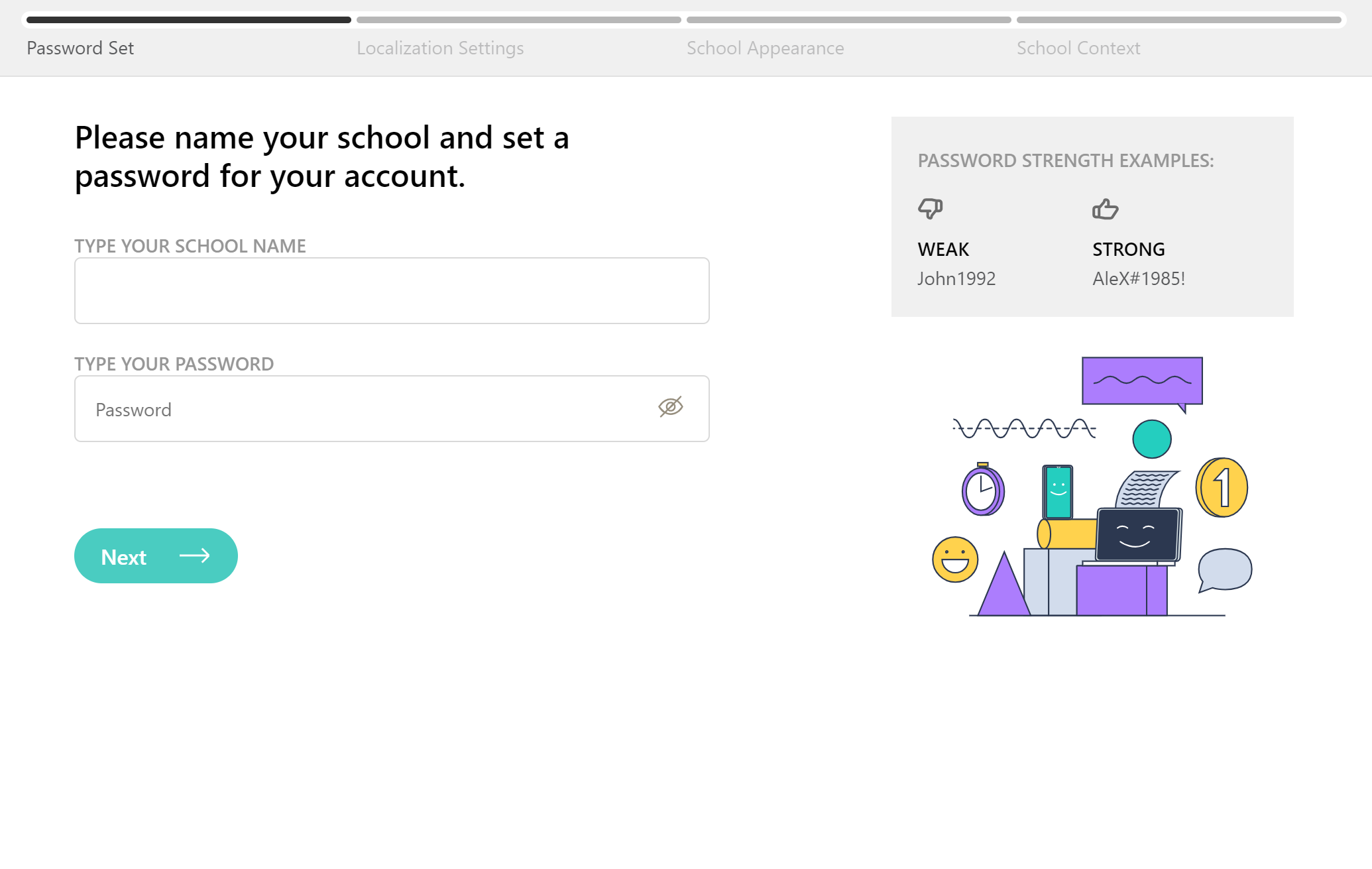
Task: Click the smiling laptop illustration
Action: pyautogui.click(x=1138, y=536)
